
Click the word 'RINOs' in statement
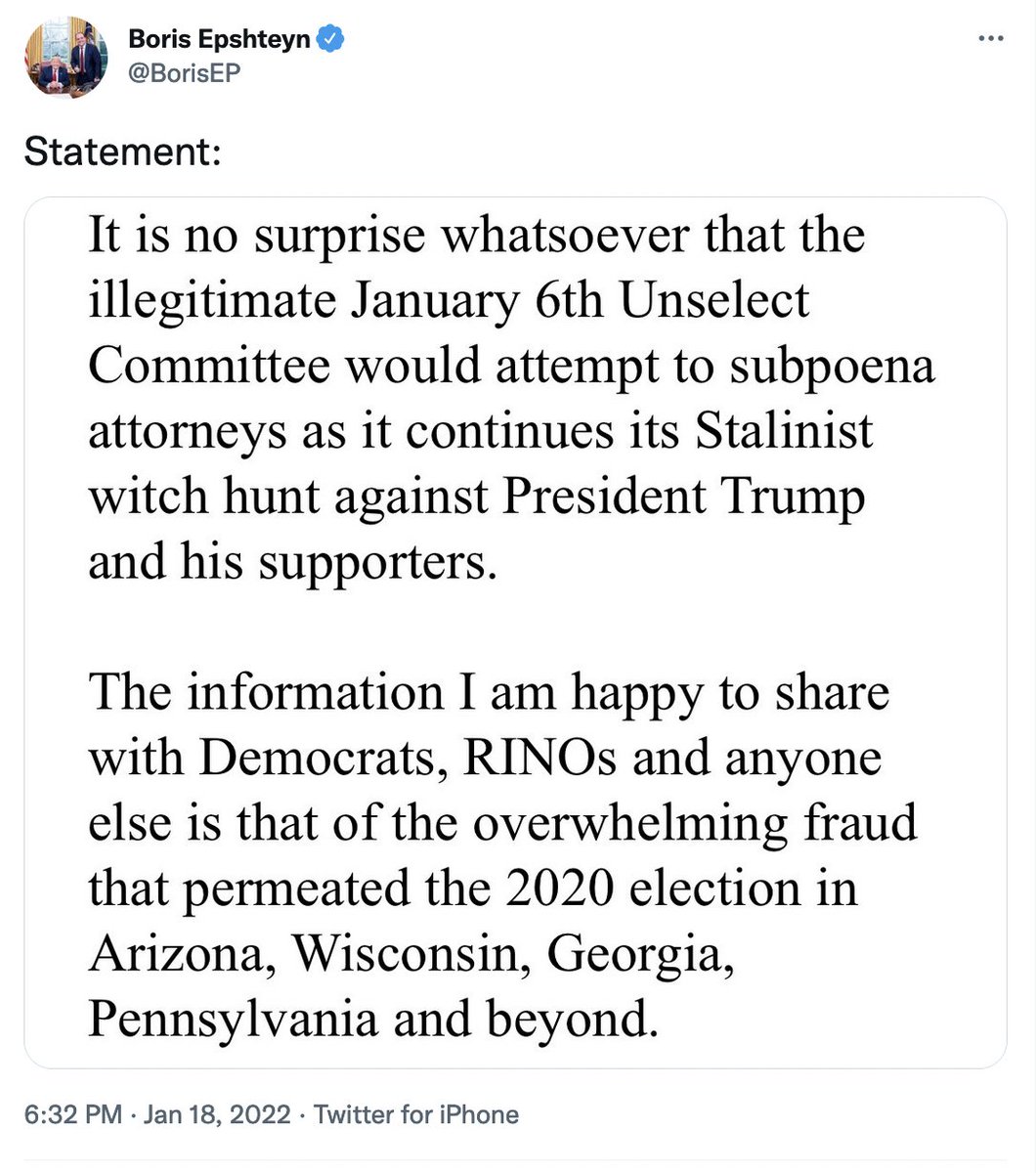540,759
